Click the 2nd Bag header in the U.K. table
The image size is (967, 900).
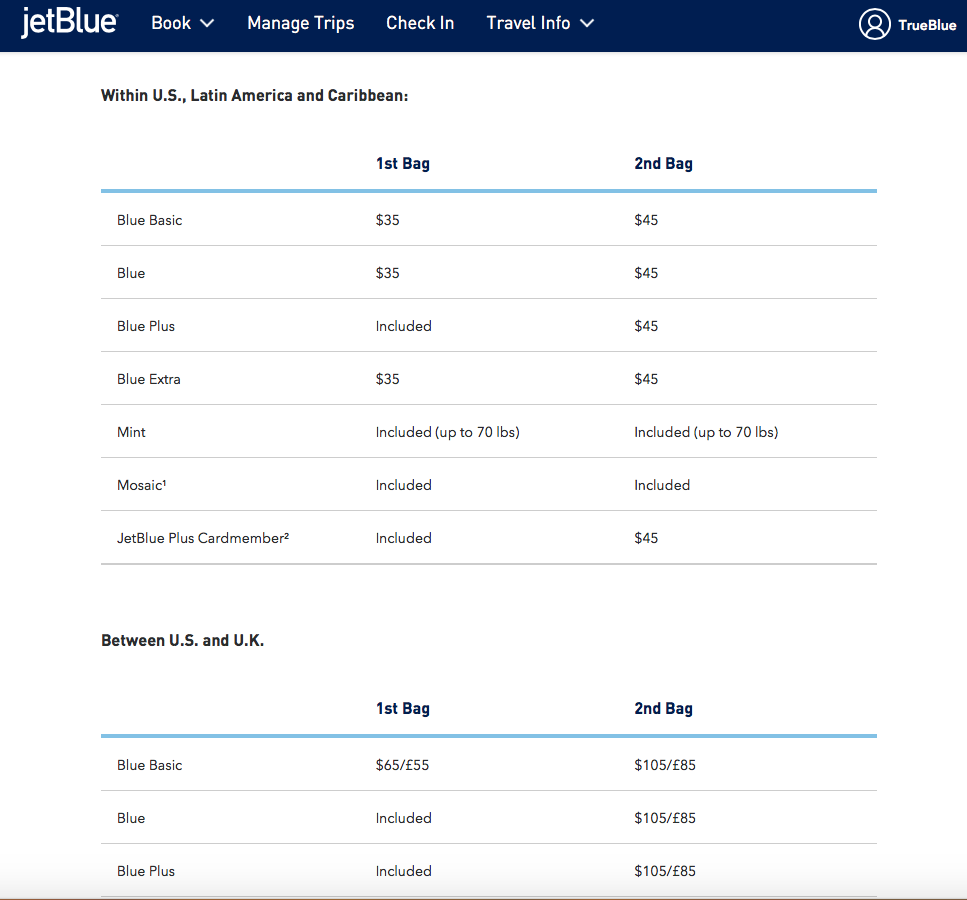click(664, 708)
